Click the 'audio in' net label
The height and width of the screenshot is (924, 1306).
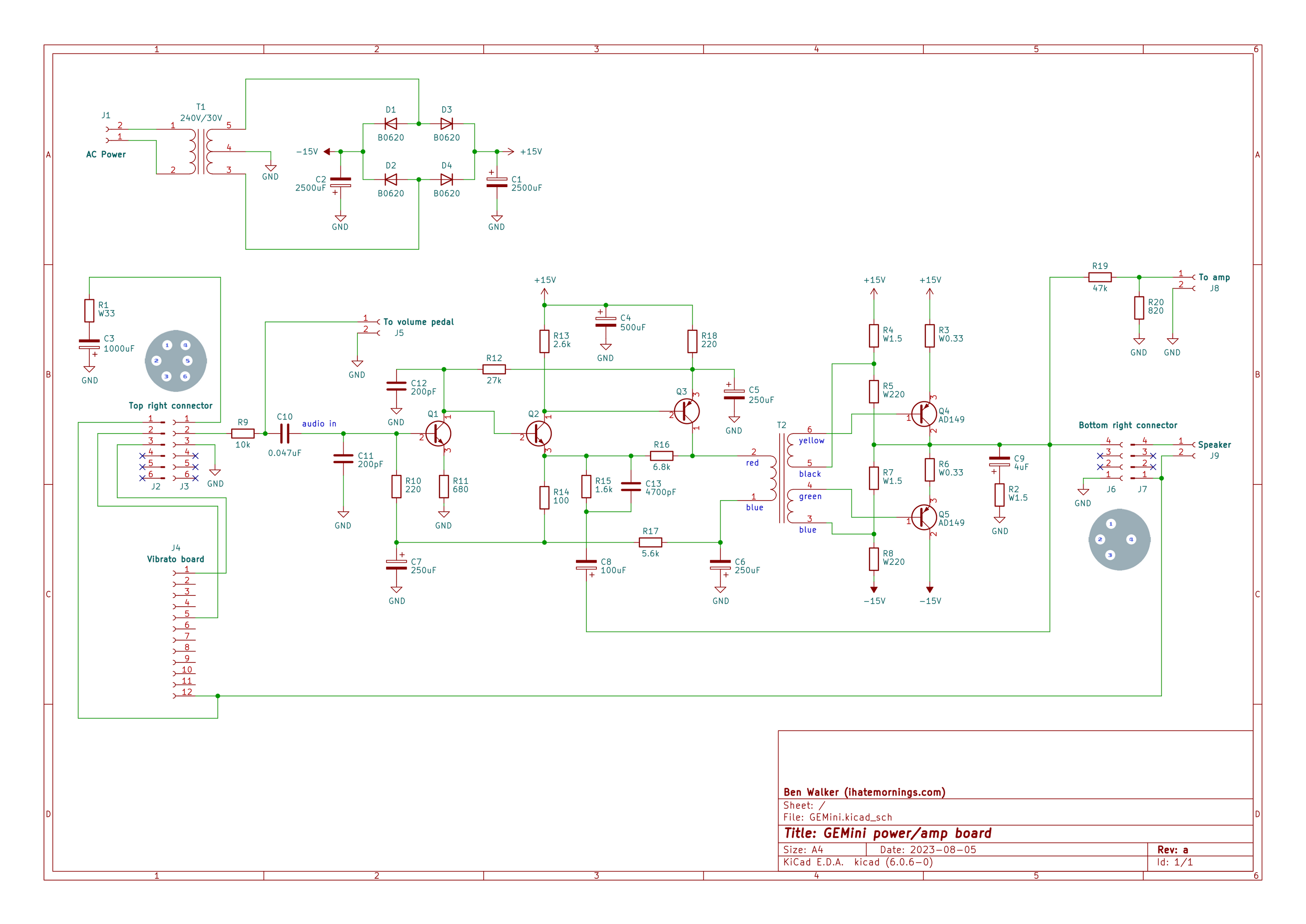[x=319, y=423]
